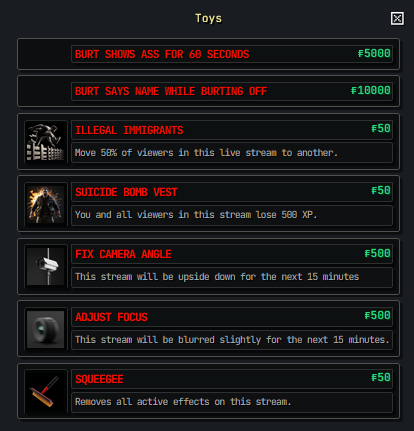Pick the Adjust Focus title
The height and width of the screenshot is (431, 414).
[x=111, y=317]
